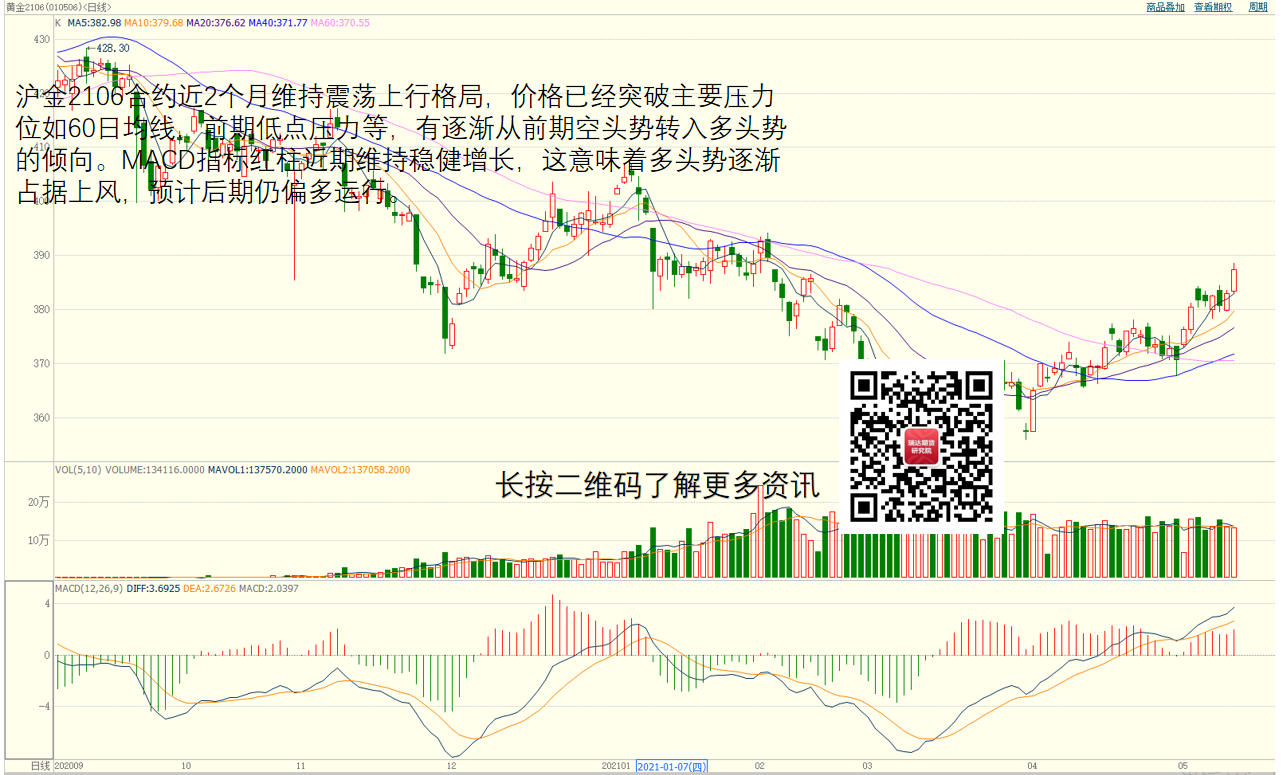The width and height of the screenshot is (1281, 775).
Task: Click the orange MA10:379.68 label
Action: [154, 23]
